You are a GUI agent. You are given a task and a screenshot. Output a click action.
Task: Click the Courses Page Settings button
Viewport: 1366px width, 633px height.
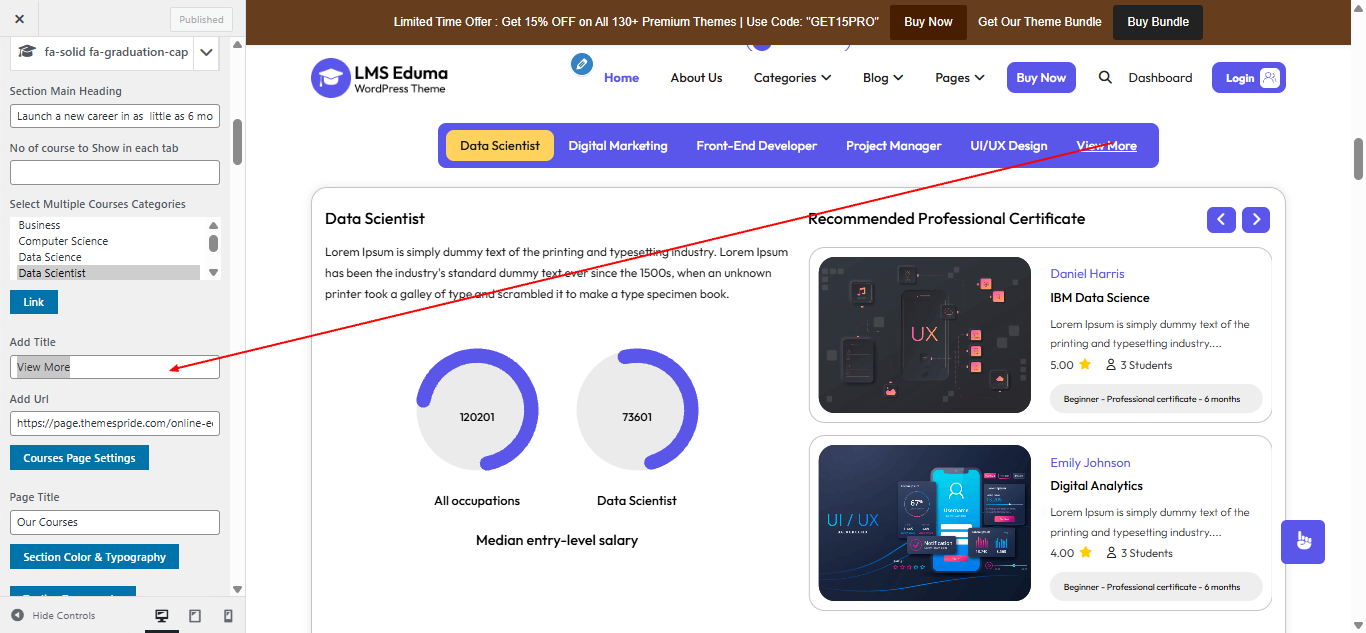click(x=79, y=458)
